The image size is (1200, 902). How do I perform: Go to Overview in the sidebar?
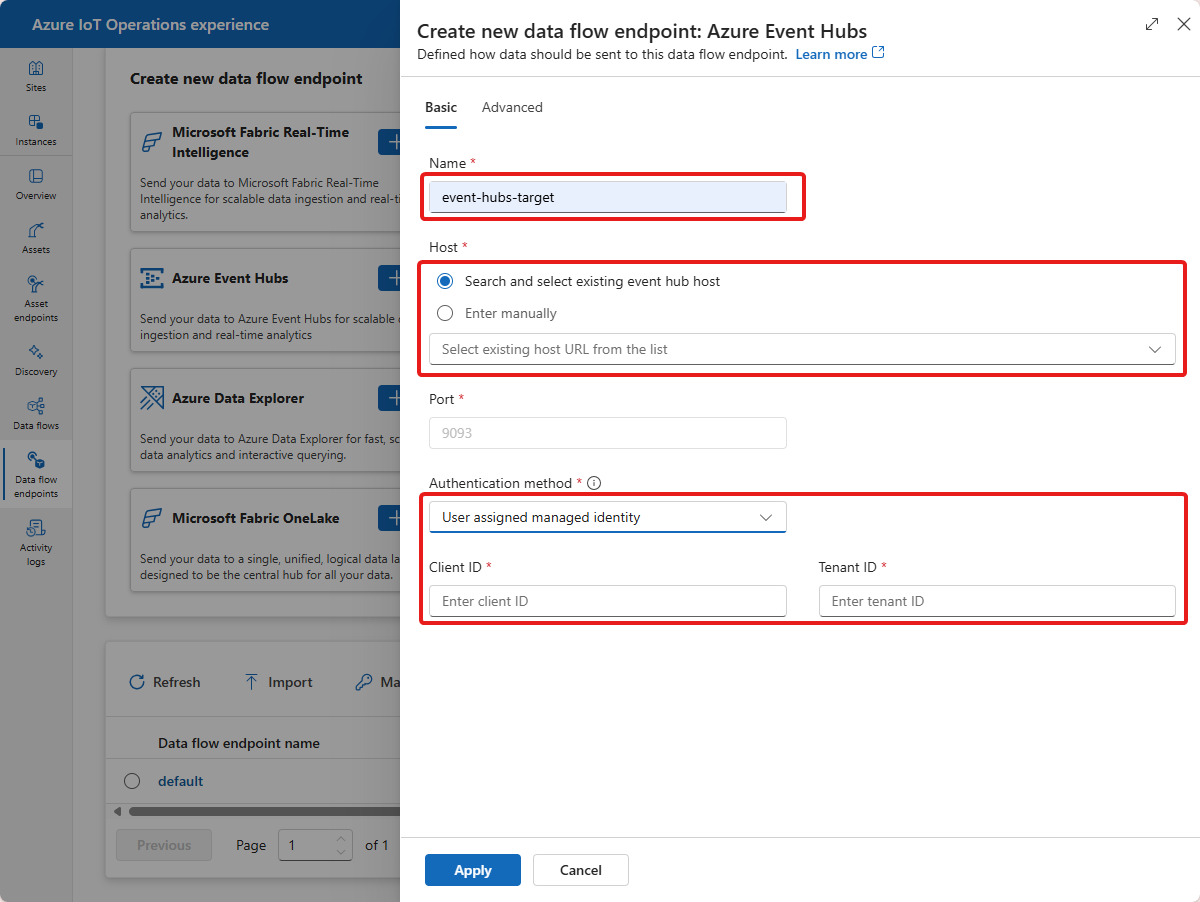click(x=36, y=185)
